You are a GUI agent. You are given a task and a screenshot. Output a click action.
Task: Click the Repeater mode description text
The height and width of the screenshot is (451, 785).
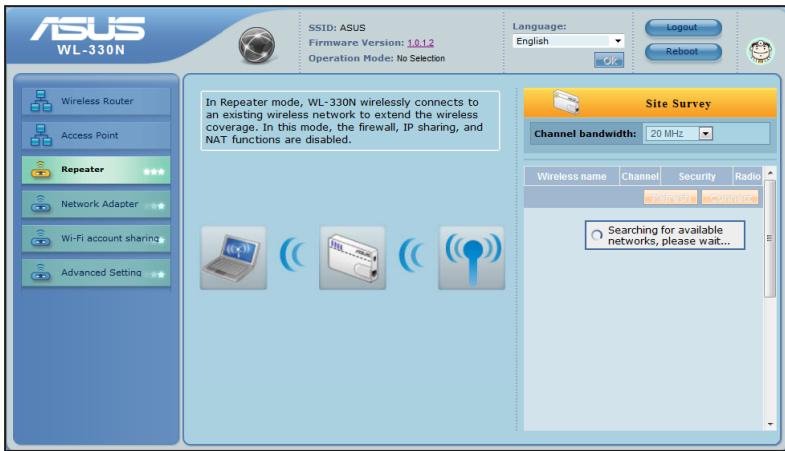[x=350, y=121]
